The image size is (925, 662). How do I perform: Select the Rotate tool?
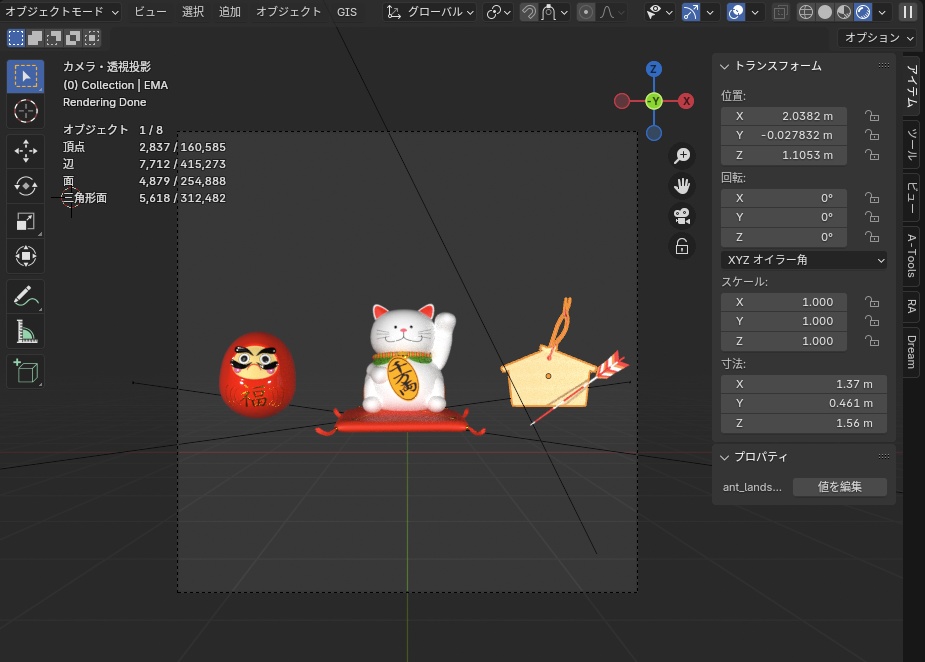pyautogui.click(x=25, y=186)
